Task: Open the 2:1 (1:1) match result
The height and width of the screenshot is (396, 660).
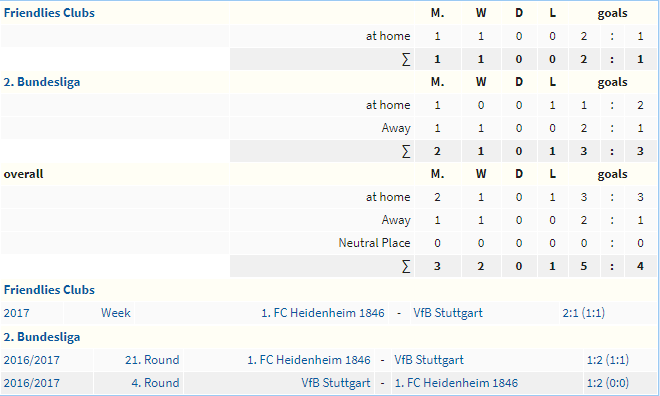Action: tap(583, 313)
